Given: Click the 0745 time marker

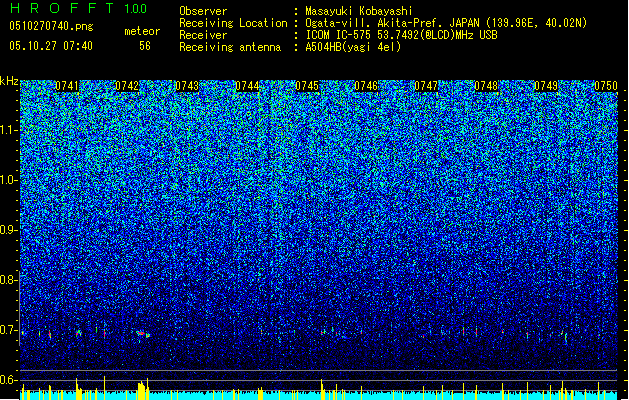Looking at the screenshot, I should [307, 86].
